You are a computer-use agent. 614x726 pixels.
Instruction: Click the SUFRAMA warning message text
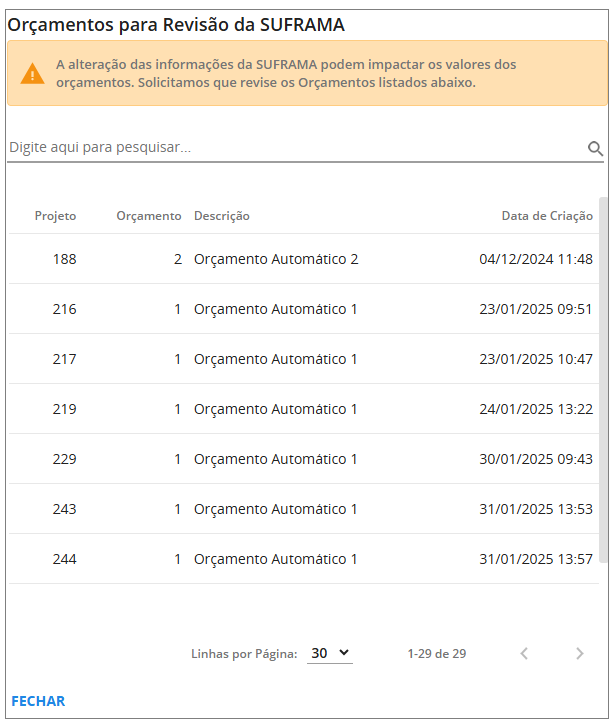(286, 73)
